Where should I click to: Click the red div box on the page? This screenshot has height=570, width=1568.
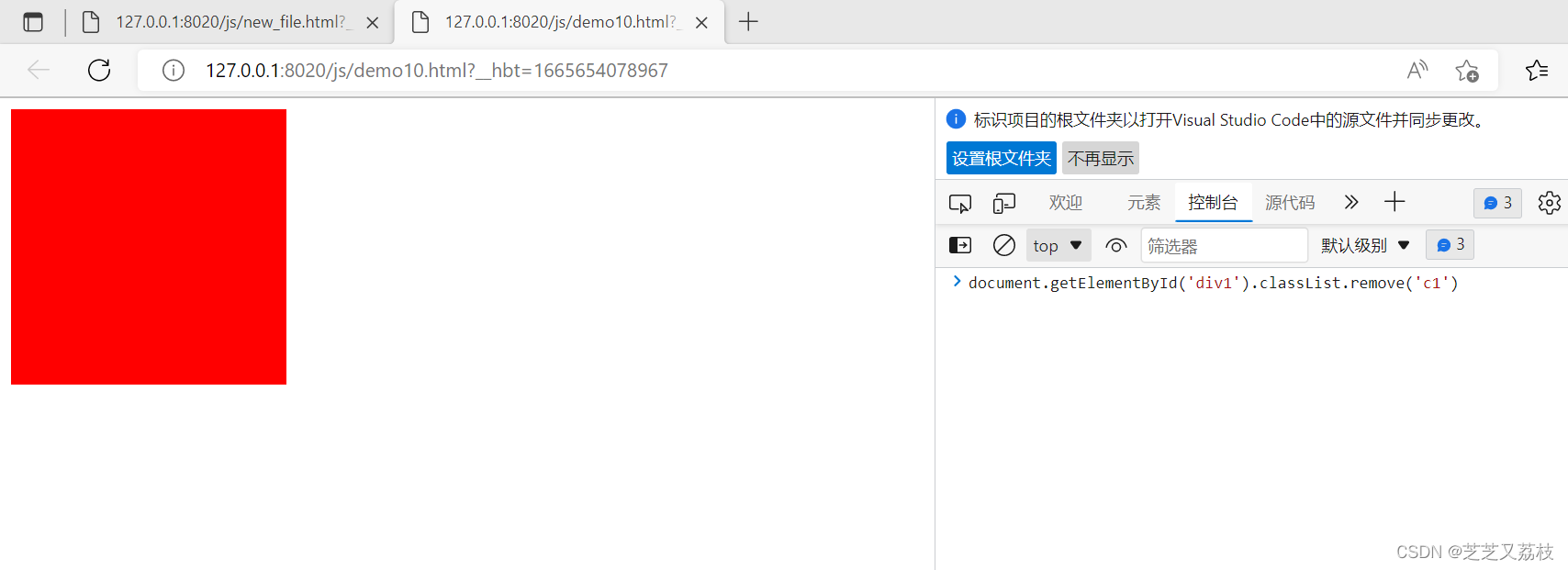click(x=149, y=247)
